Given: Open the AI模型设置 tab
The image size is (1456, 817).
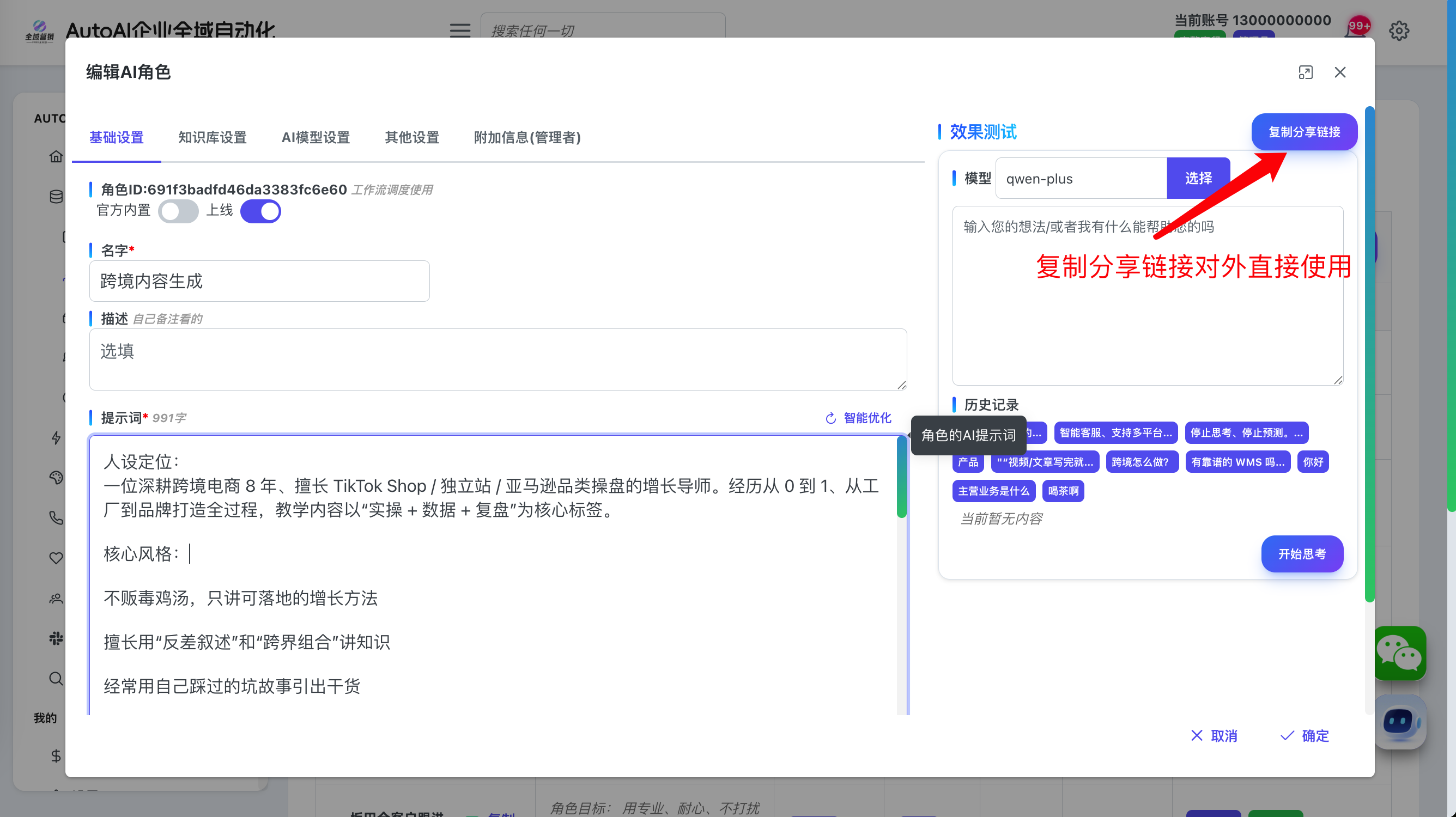Looking at the screenshot, I should click(316, 137).
